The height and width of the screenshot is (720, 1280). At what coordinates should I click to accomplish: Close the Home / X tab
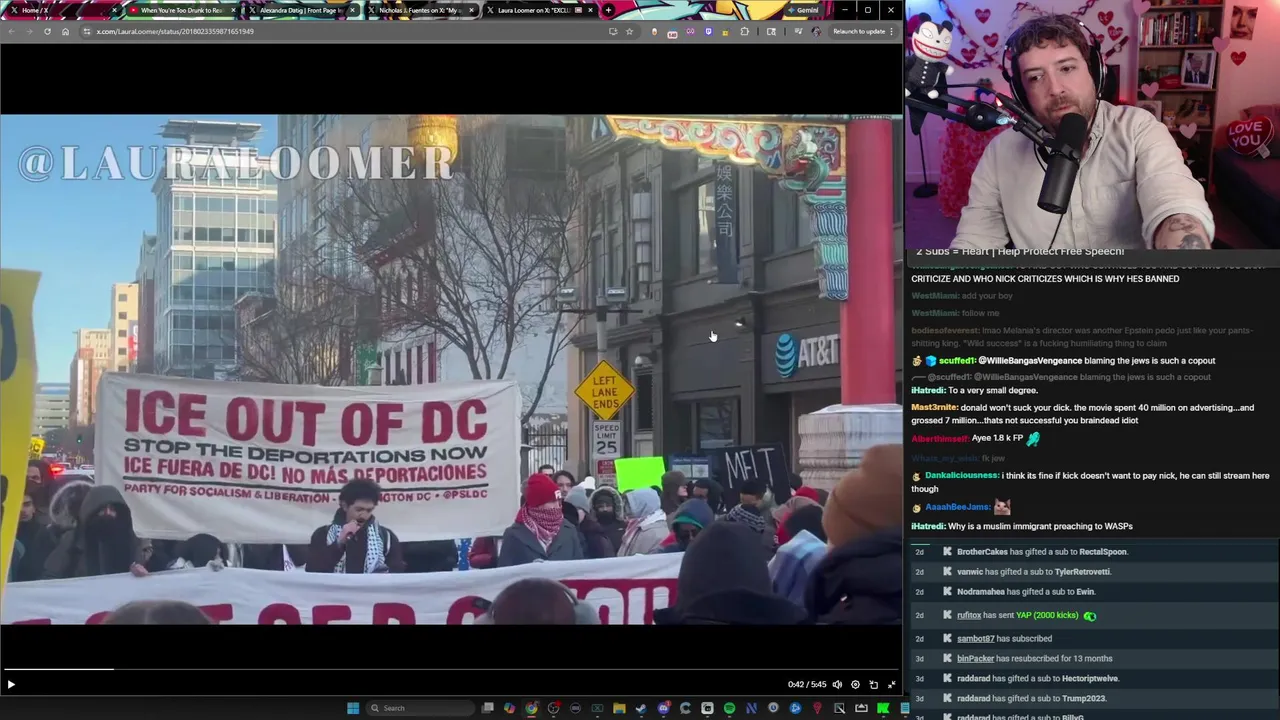tap(113, 10)
